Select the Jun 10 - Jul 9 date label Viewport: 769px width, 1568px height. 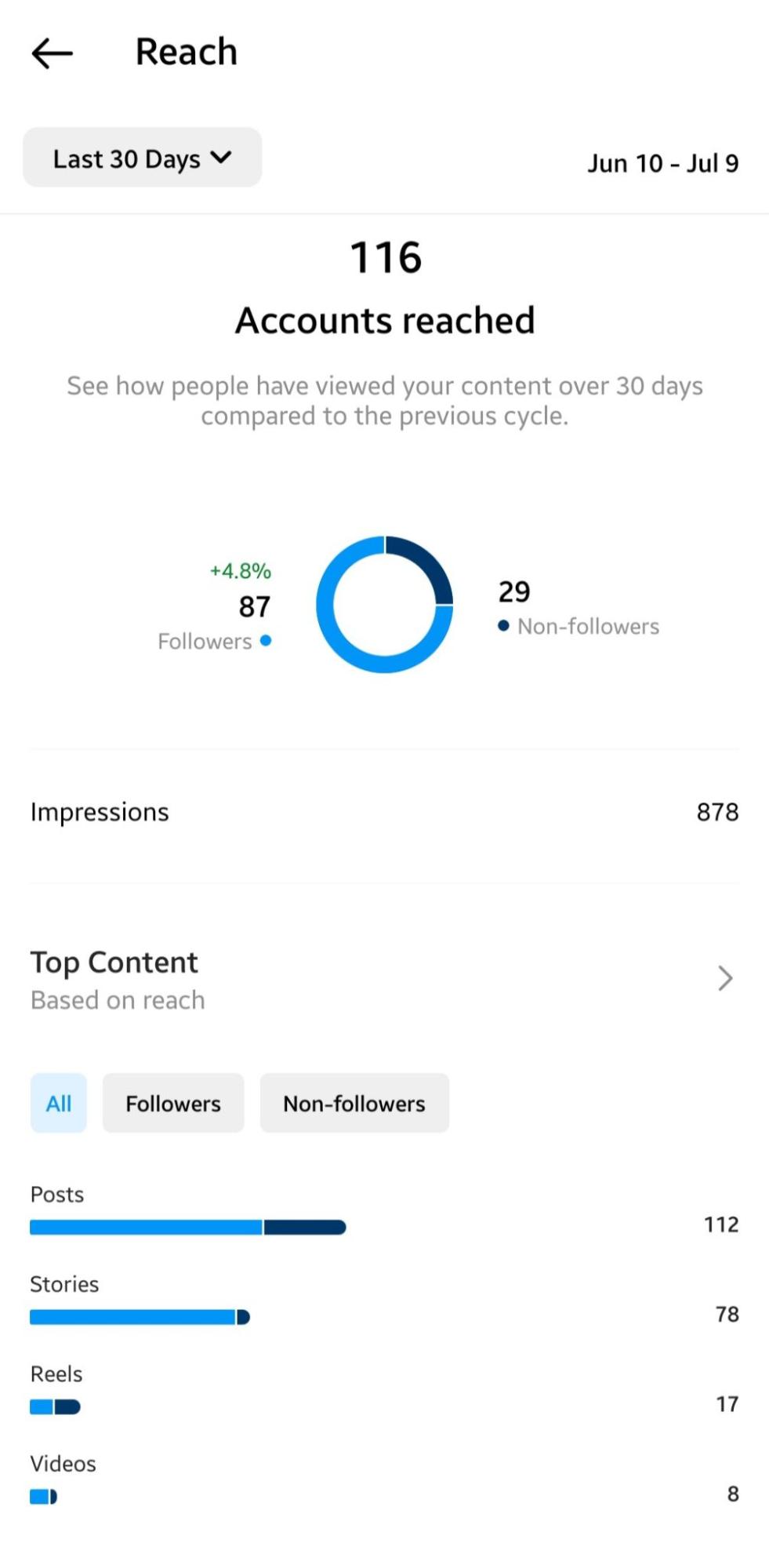click(663, 162)
